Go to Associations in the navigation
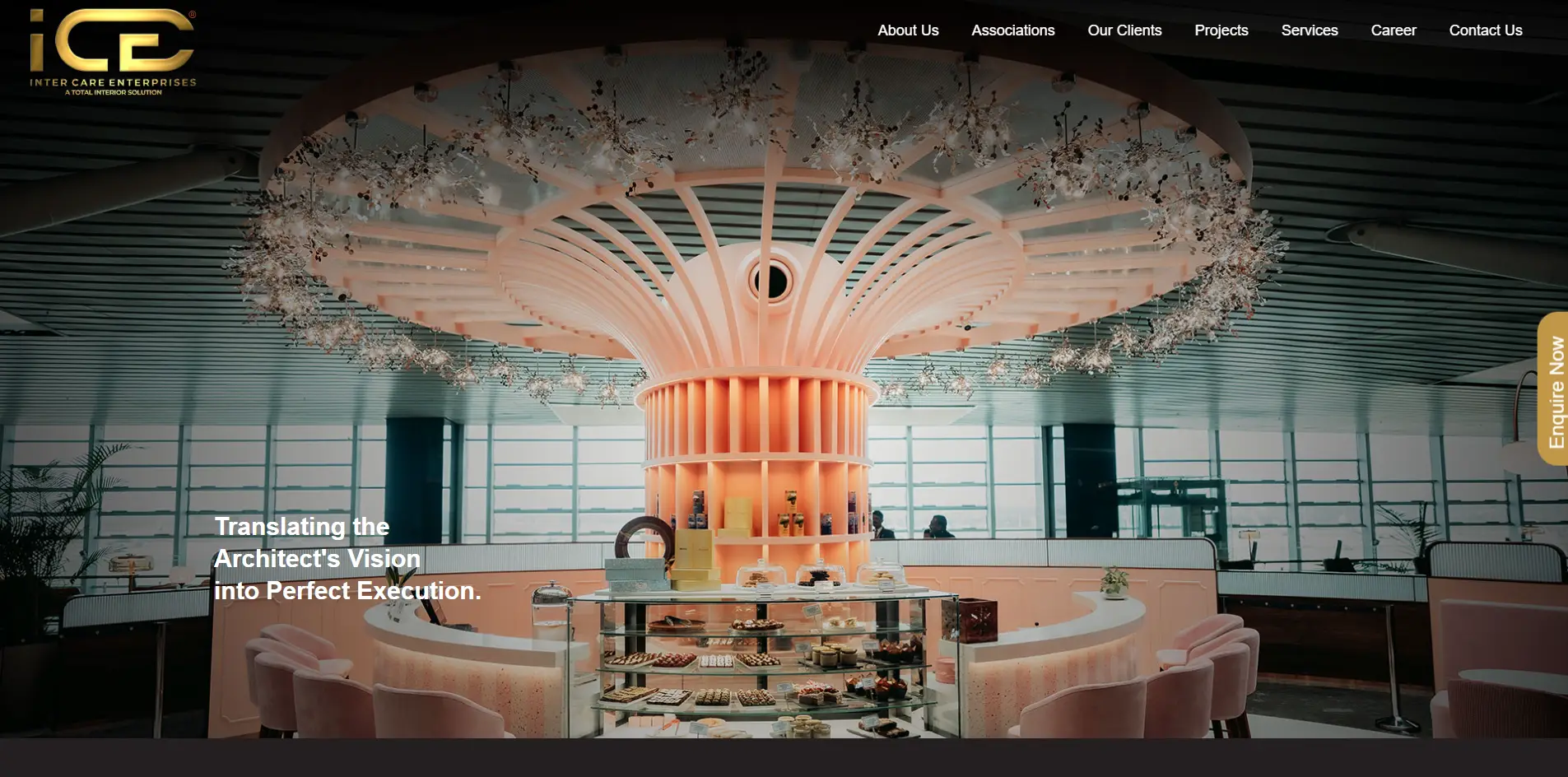The image size is (1568, 777). click(x=1012, y=30)
